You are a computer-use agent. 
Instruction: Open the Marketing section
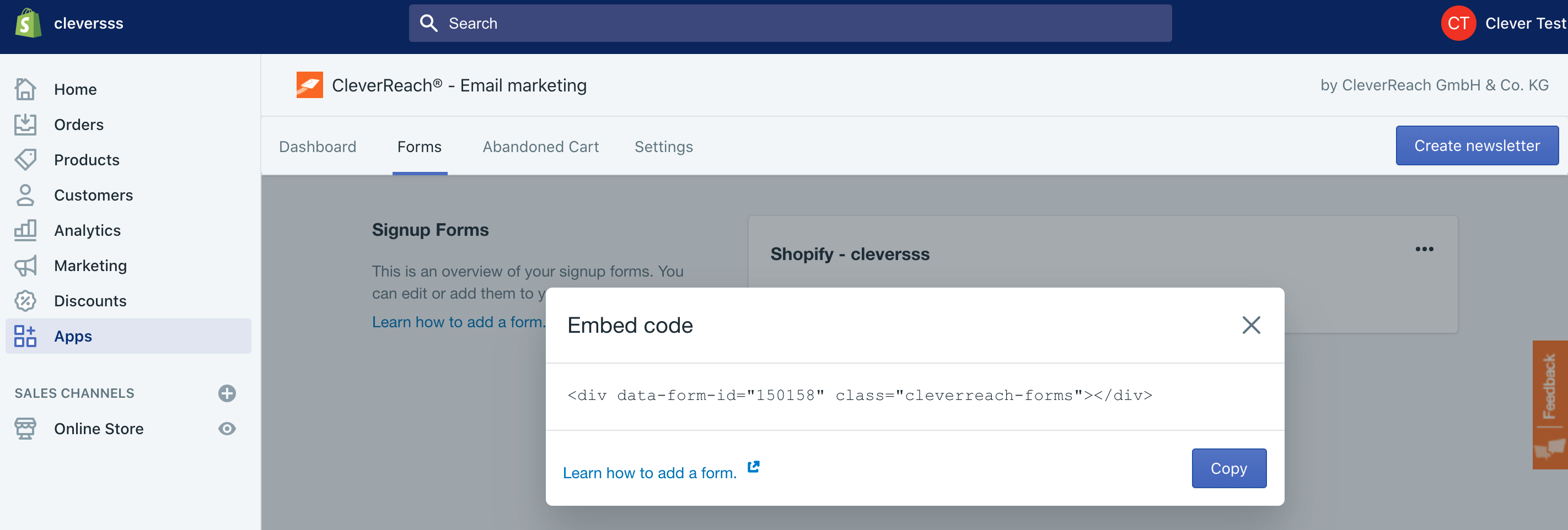[90, 266]
